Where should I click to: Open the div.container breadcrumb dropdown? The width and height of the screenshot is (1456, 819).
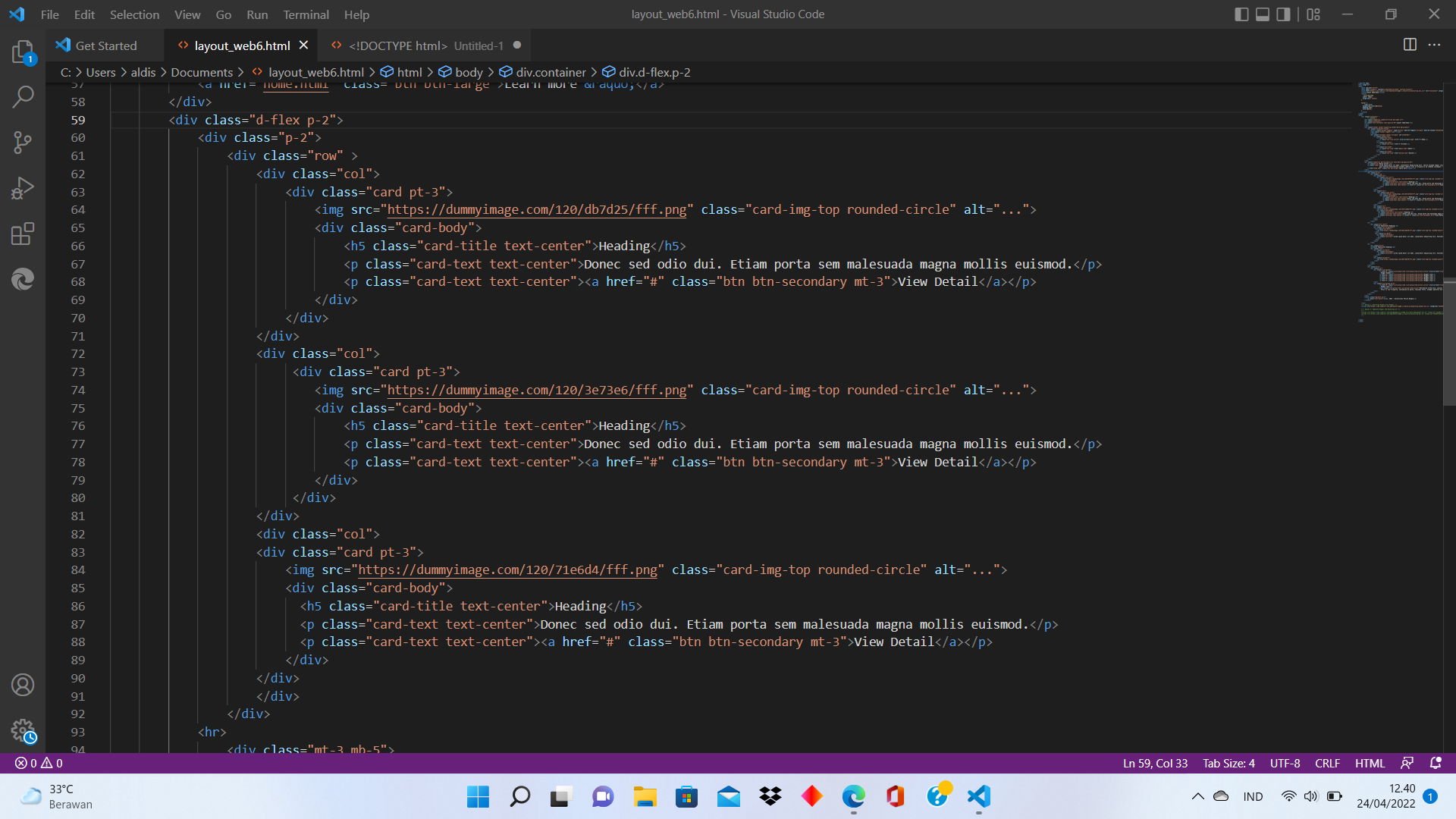(x=551, y=72)
